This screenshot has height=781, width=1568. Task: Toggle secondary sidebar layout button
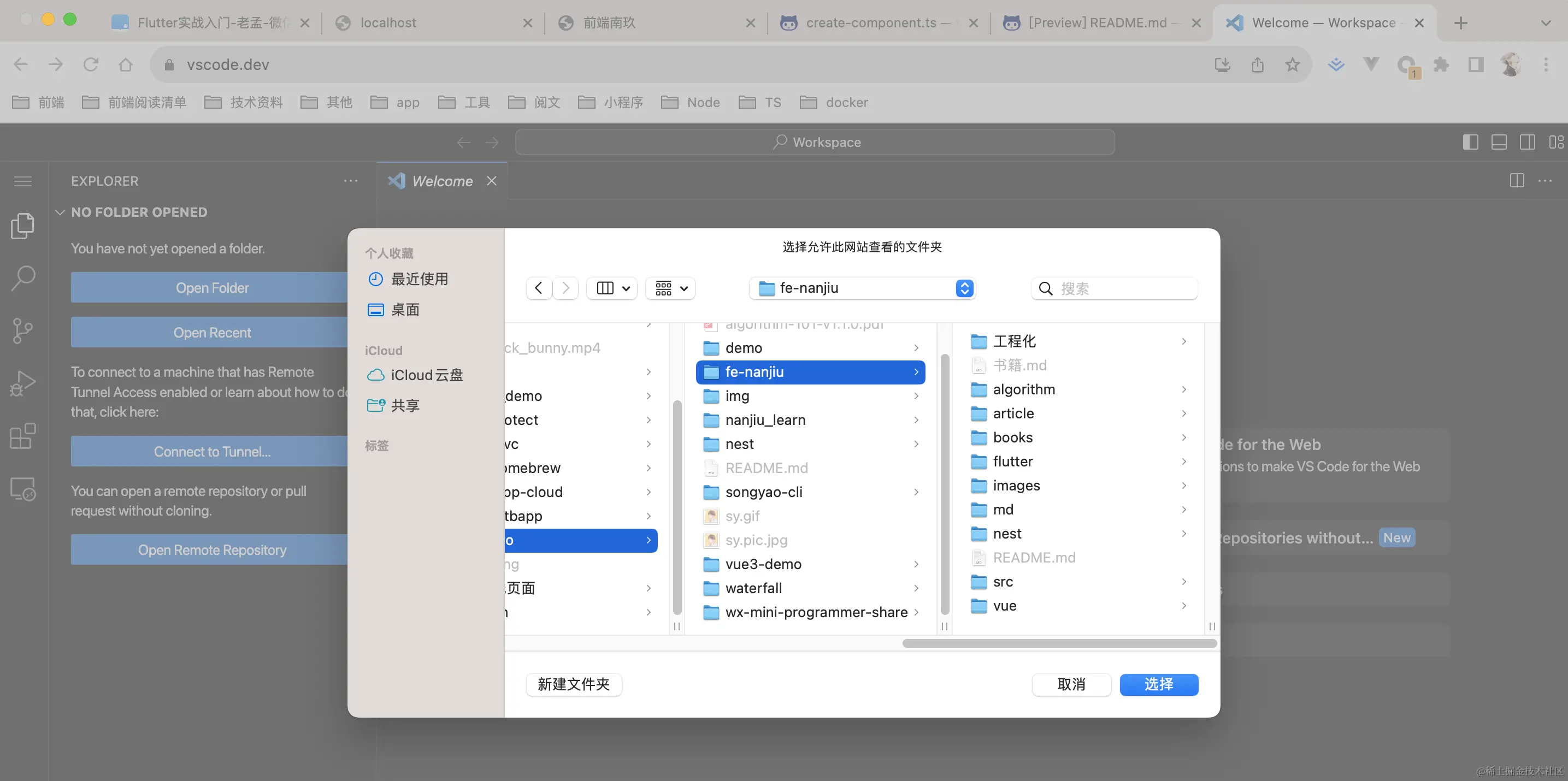[x=1527, y=143]
